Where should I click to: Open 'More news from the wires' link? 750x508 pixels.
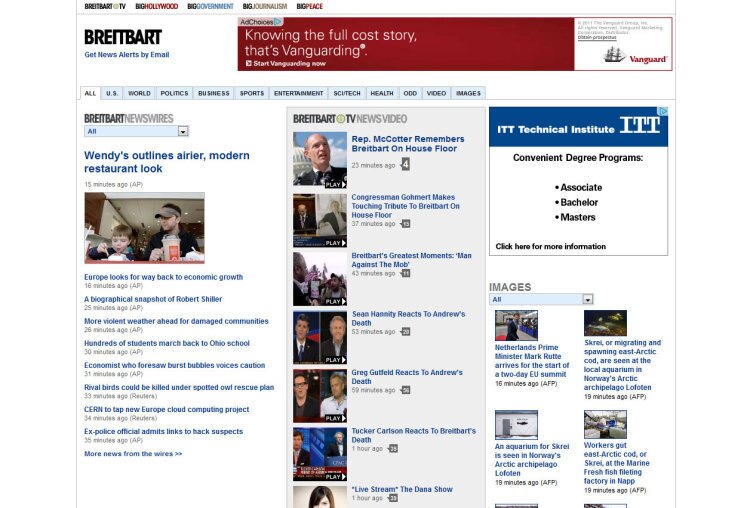pos(133,453)
